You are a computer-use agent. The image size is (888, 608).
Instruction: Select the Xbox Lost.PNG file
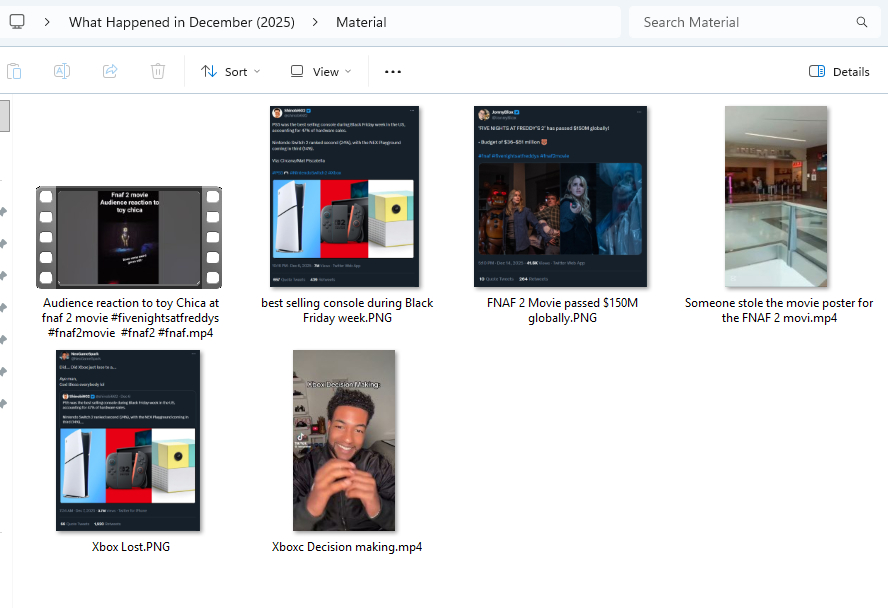129,440
